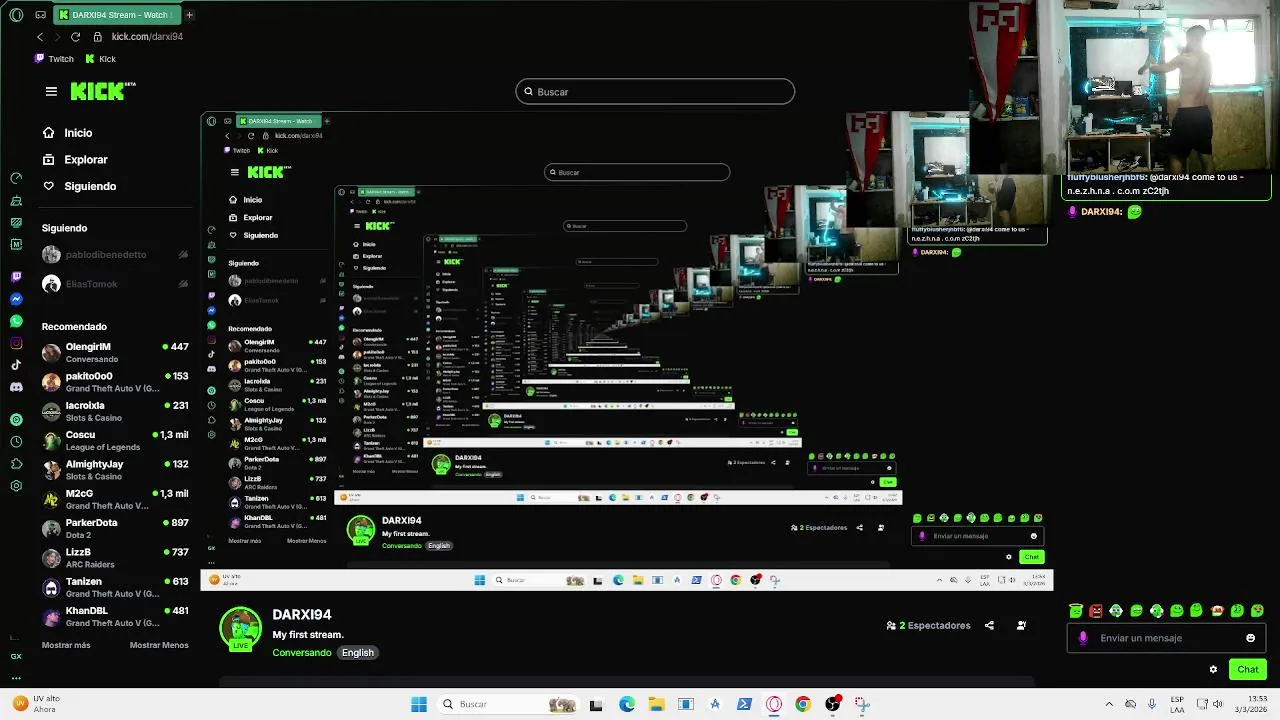Open recommended channel Coscu
The width and height of the screenshot is (1280, 720).
click(x=115, y=441)
